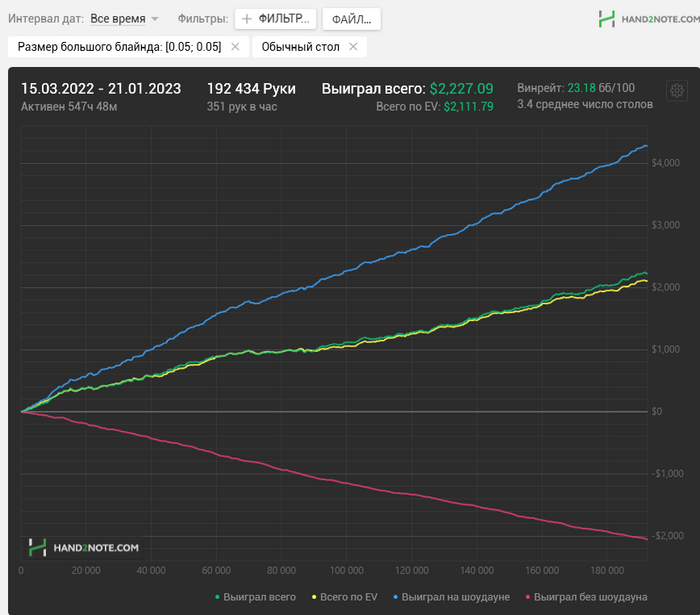Viewport: 700px width, 615px height.
Task: Click the 'ФАЙЛ...' button
Action: pyautogui.click(x=351, y=19)
